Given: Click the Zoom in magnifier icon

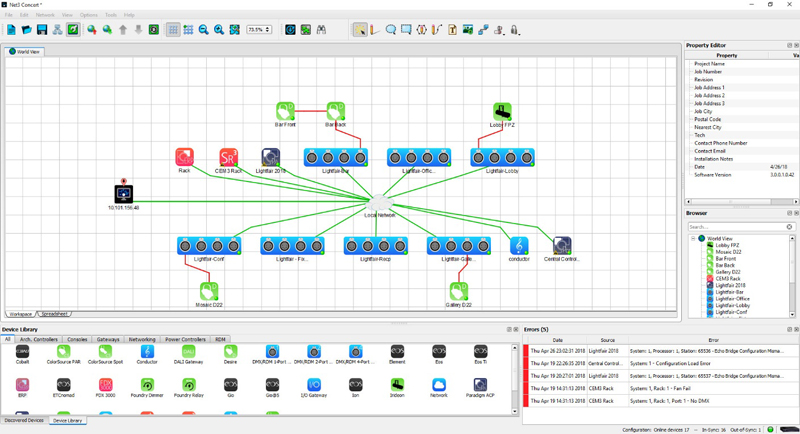Looking at the screenshot, I should pyautogui.click(x=219, y=30).
